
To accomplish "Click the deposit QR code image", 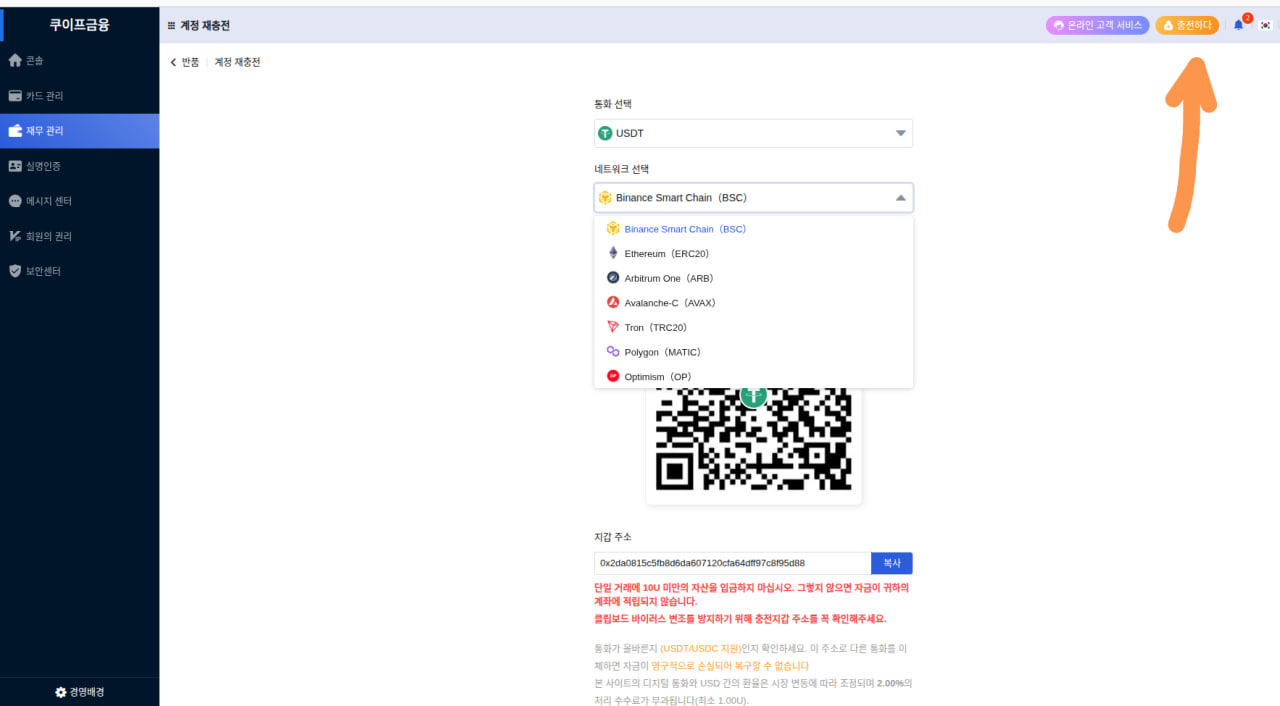I will (x=753, y=440).
